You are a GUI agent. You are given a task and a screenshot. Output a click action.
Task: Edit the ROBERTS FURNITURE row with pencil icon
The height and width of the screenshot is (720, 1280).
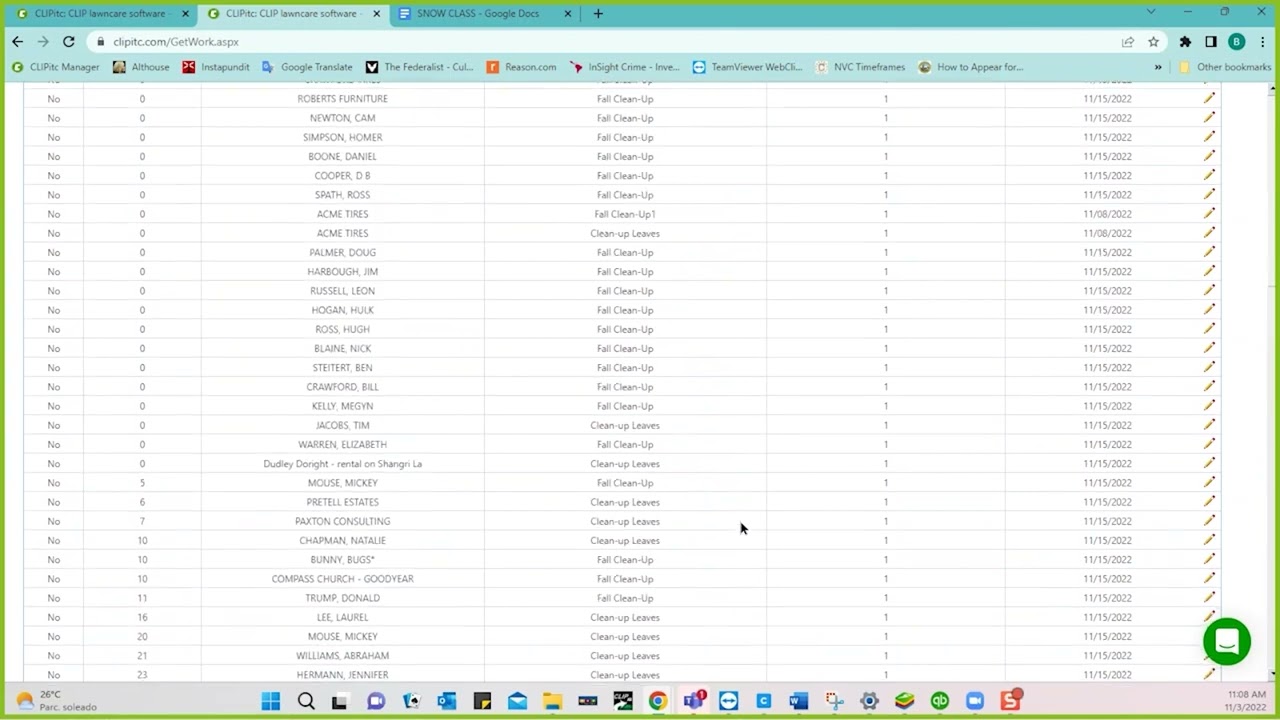tap(1209, 98)
